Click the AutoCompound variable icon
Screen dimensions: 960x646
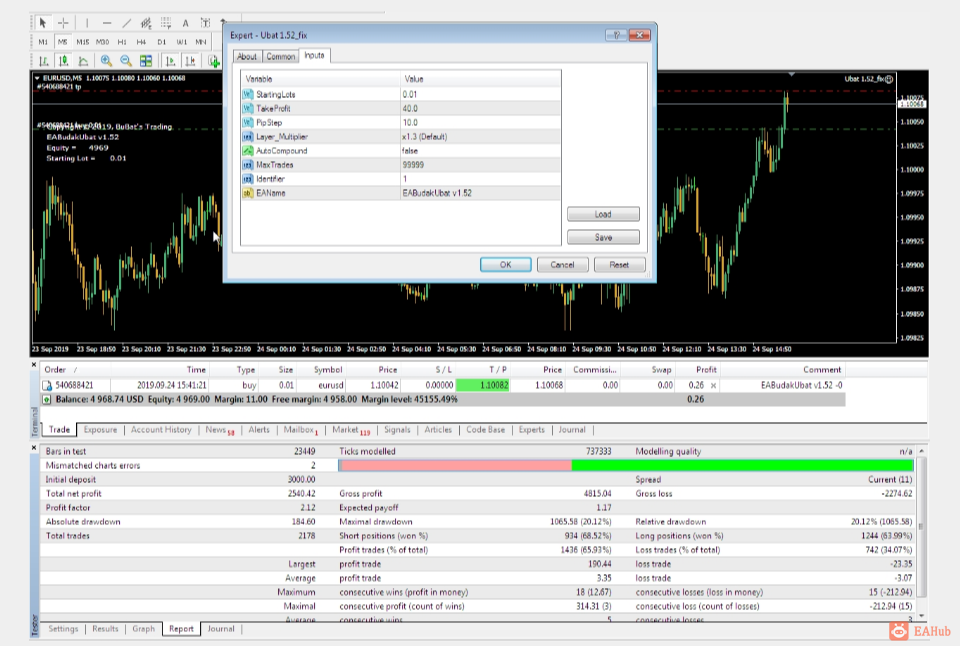pyautogui.click(x=247, y=151)
